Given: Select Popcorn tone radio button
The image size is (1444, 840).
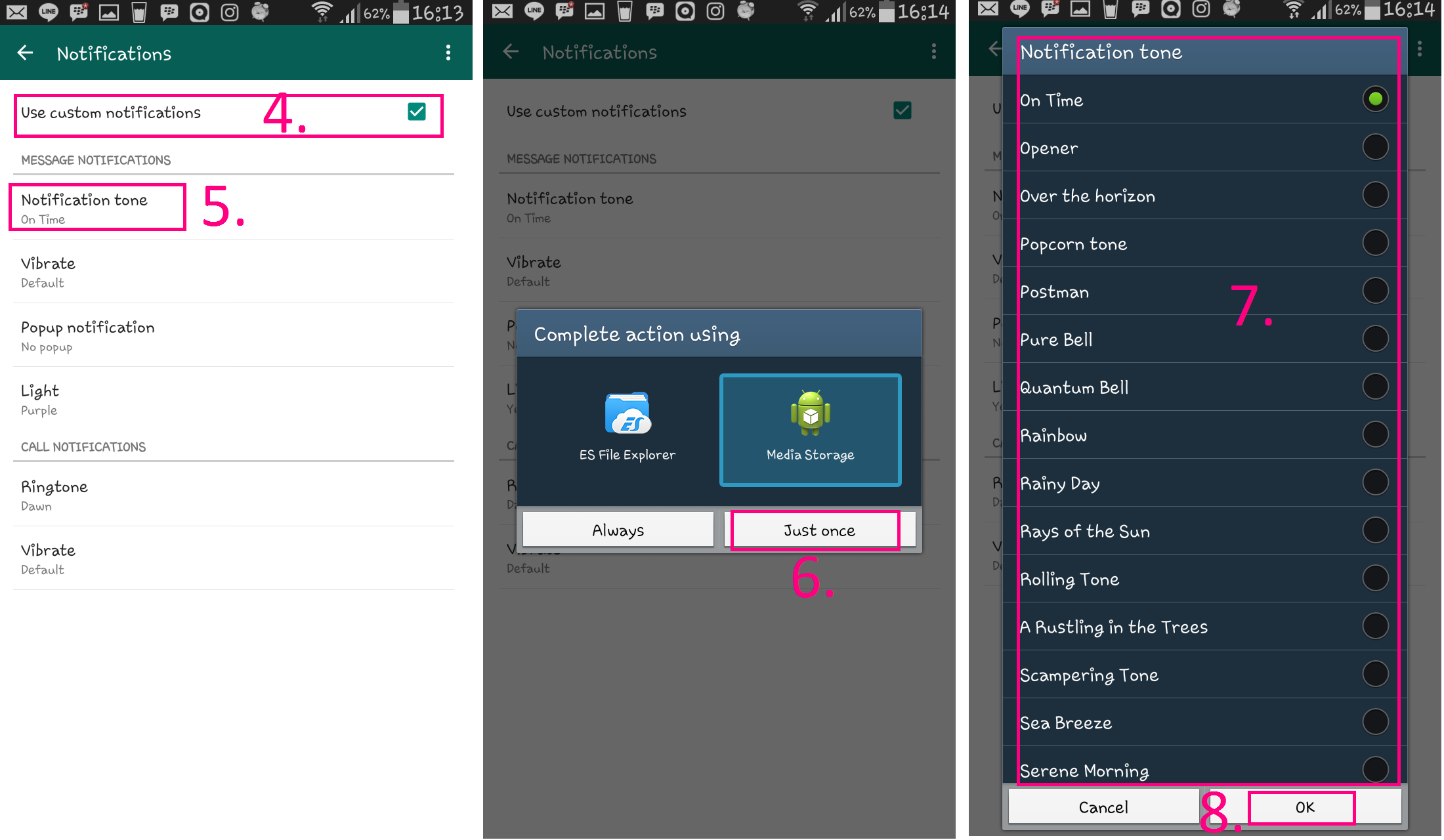Looking at the screenshot, I should click(x=1375, y=243).
